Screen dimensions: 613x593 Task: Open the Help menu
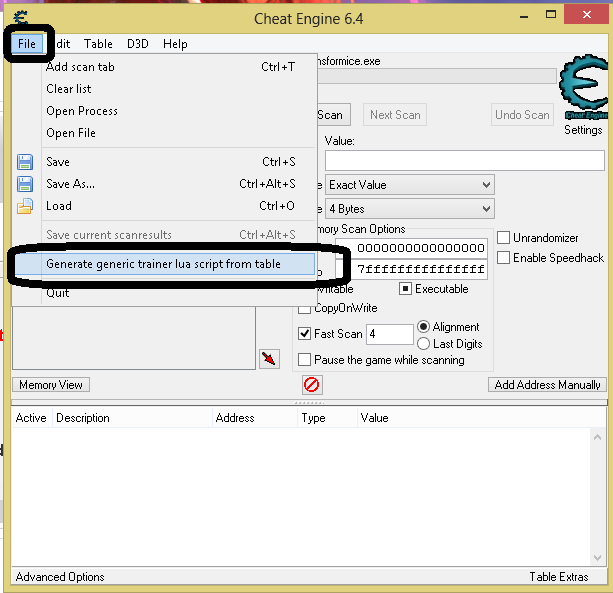(x=175, y=43)
